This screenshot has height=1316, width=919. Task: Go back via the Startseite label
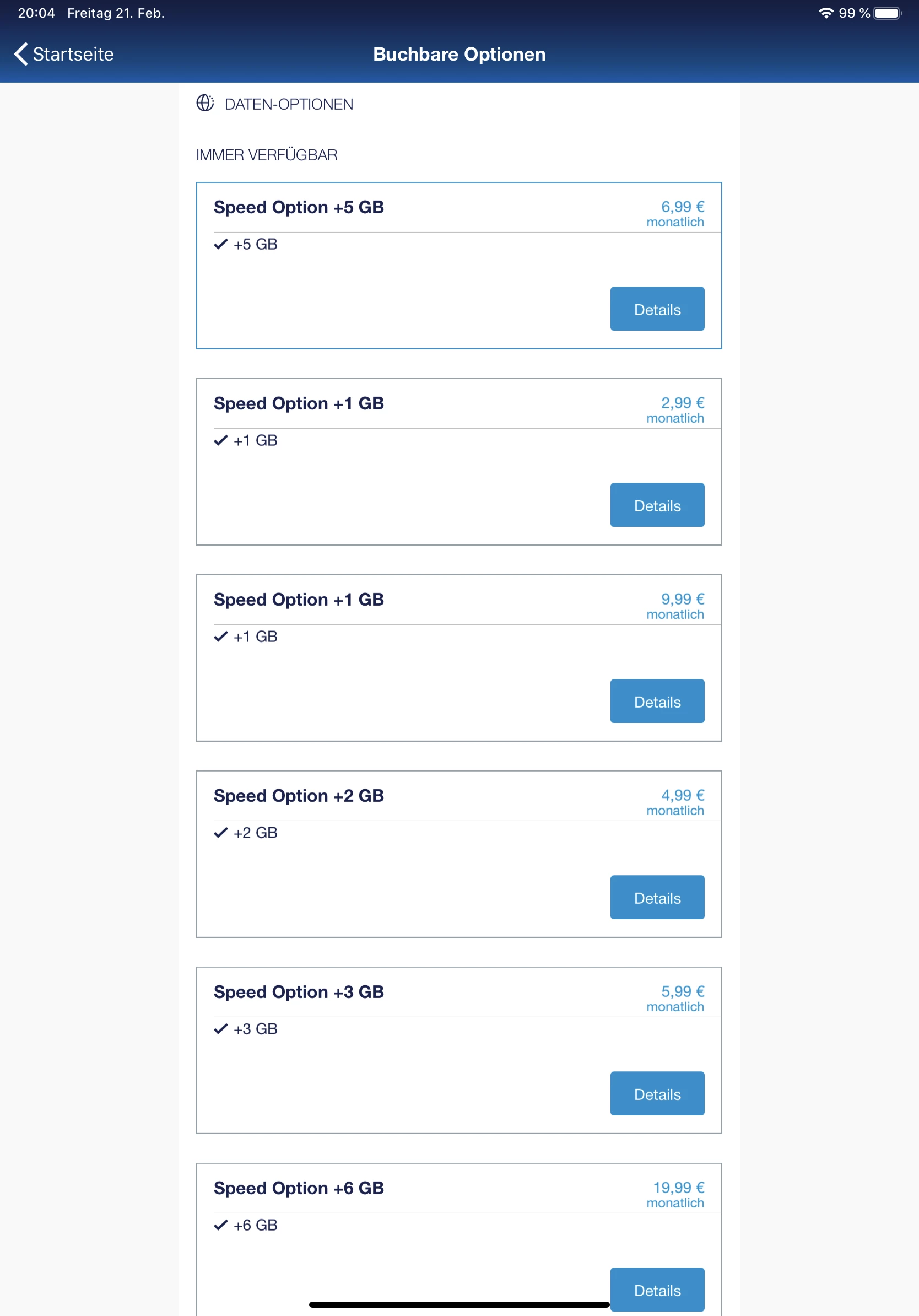click(73, 54)
